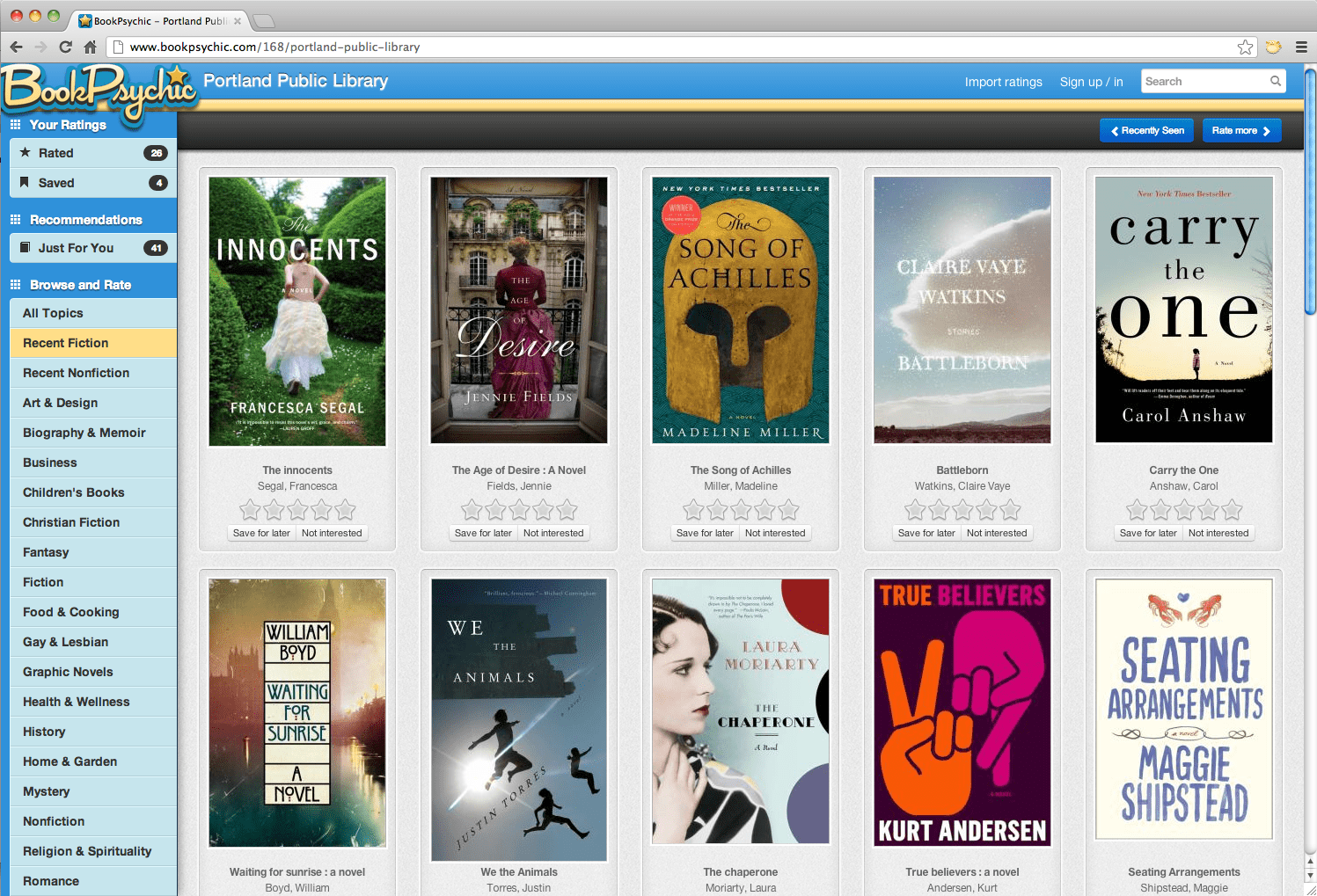Save The Song of Achilles for later
1317x896 pixels.
pos(705,533)
